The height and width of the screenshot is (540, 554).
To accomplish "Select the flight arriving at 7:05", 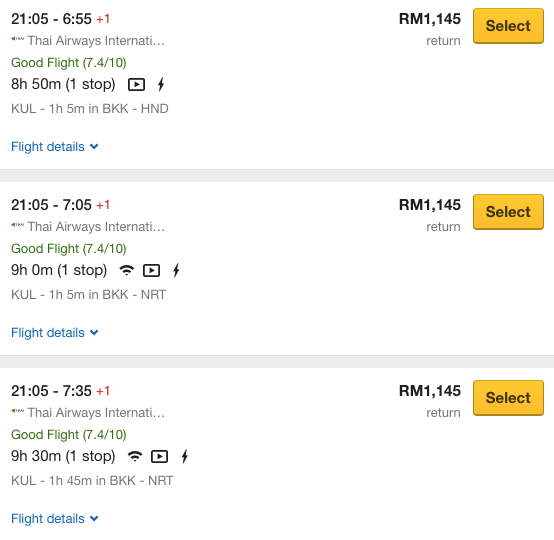I will [508, 212].
